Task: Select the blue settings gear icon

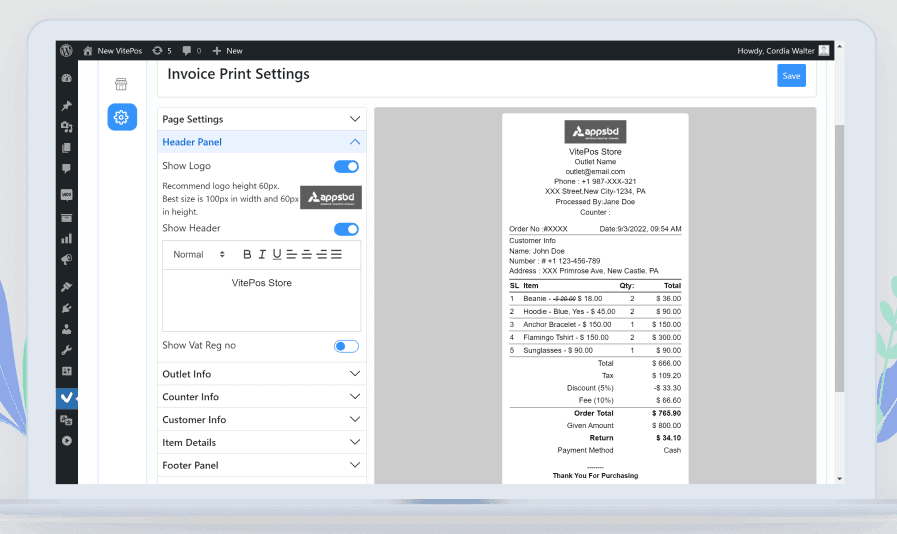Action: (122, 117)
